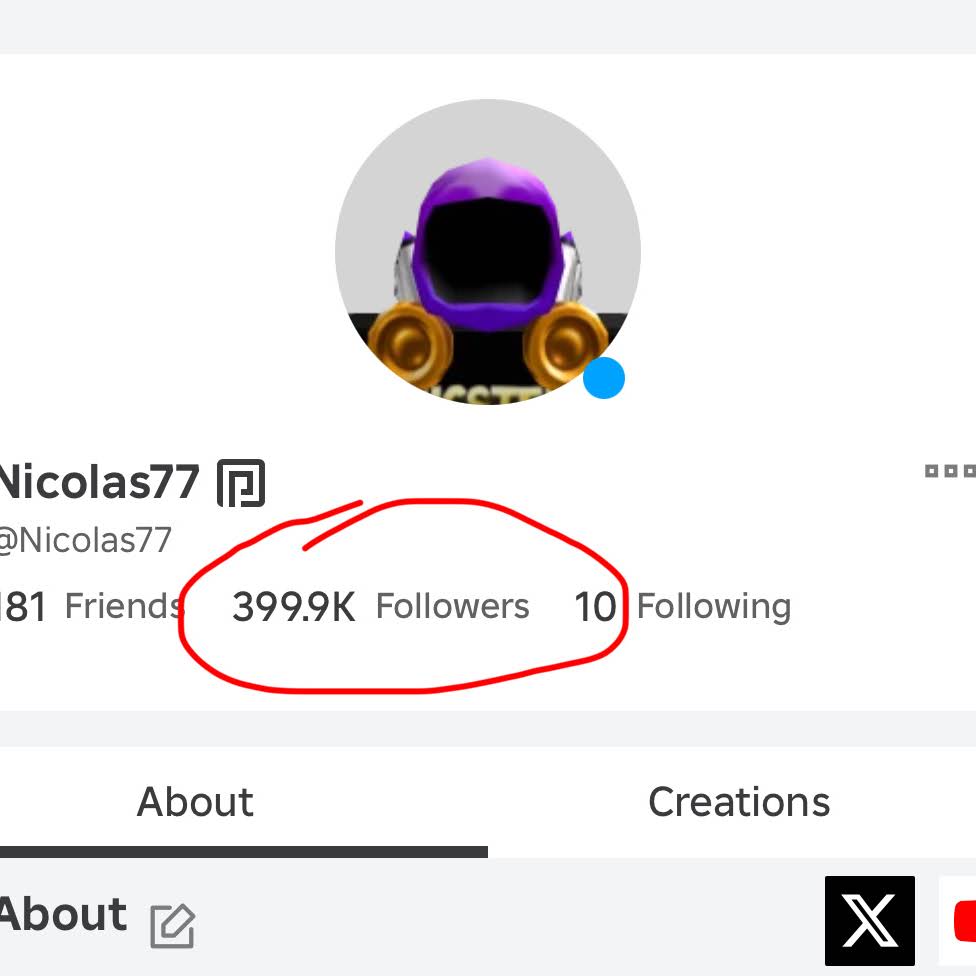The height and width of the screenshot is (976, 976).
Task: Switch to the Creations tab
Action: 739,802
